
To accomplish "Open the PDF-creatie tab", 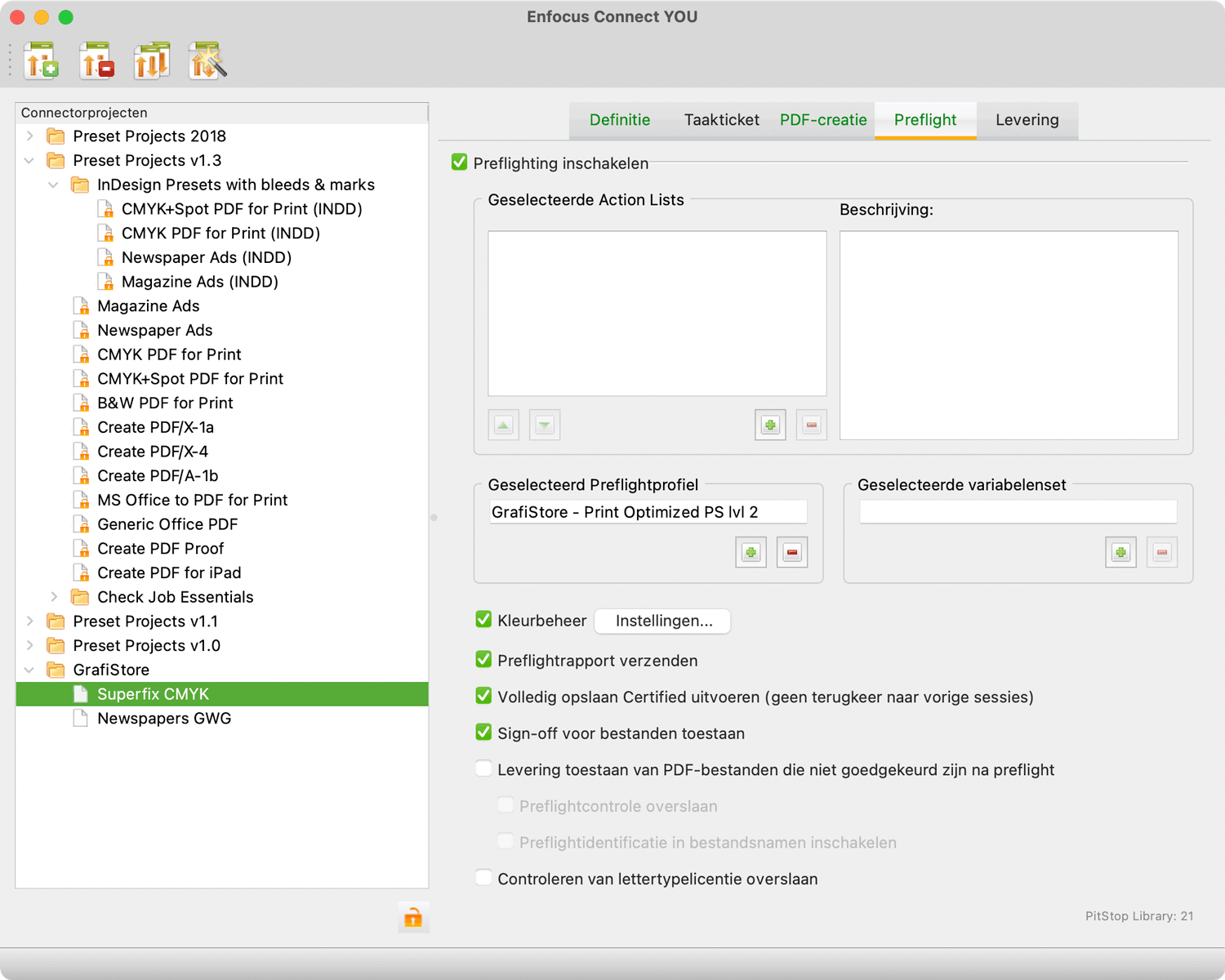I will (822, 120).
